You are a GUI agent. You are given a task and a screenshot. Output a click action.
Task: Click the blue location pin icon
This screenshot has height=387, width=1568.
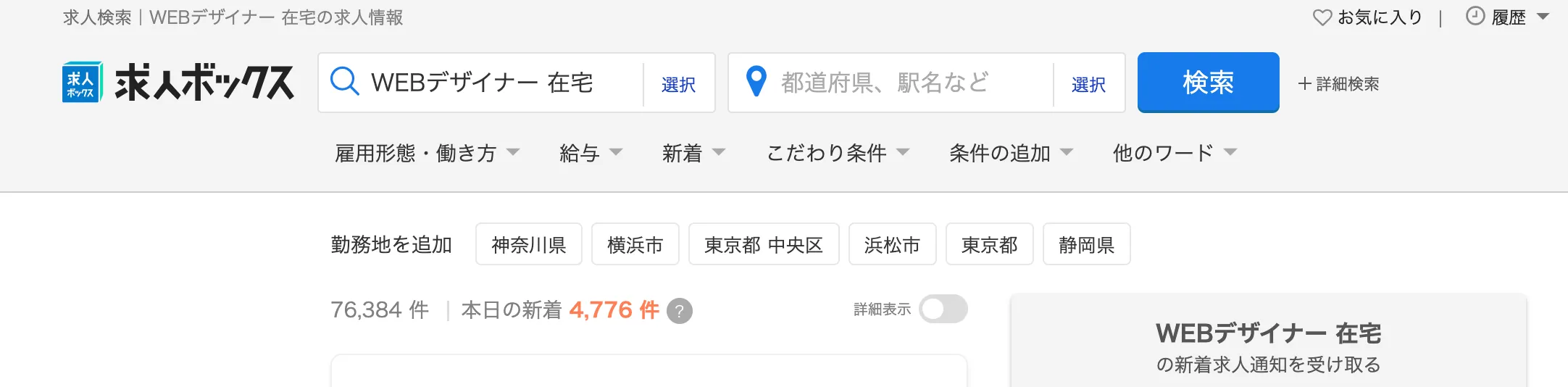[756, 81]
